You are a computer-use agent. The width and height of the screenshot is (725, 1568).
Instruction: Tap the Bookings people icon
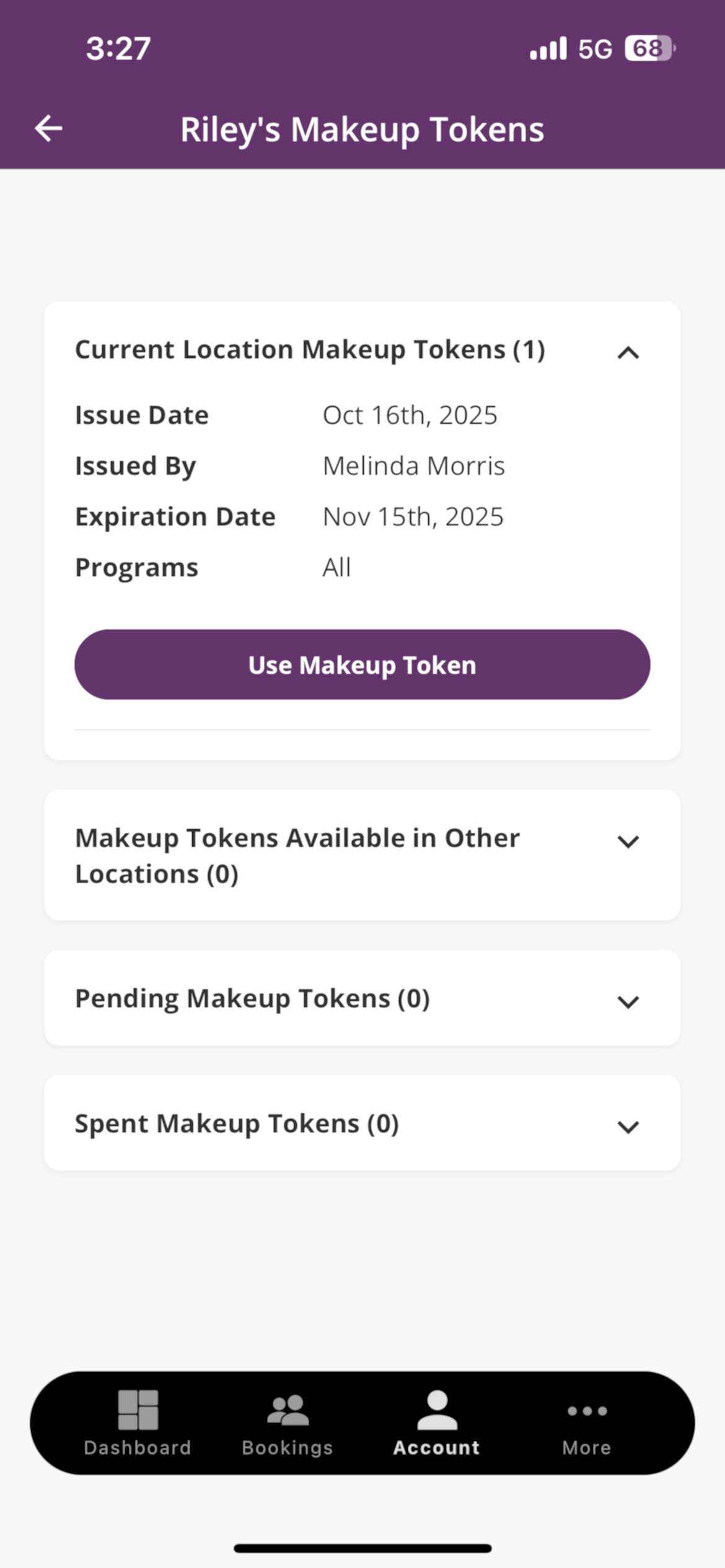(288, 1409)
